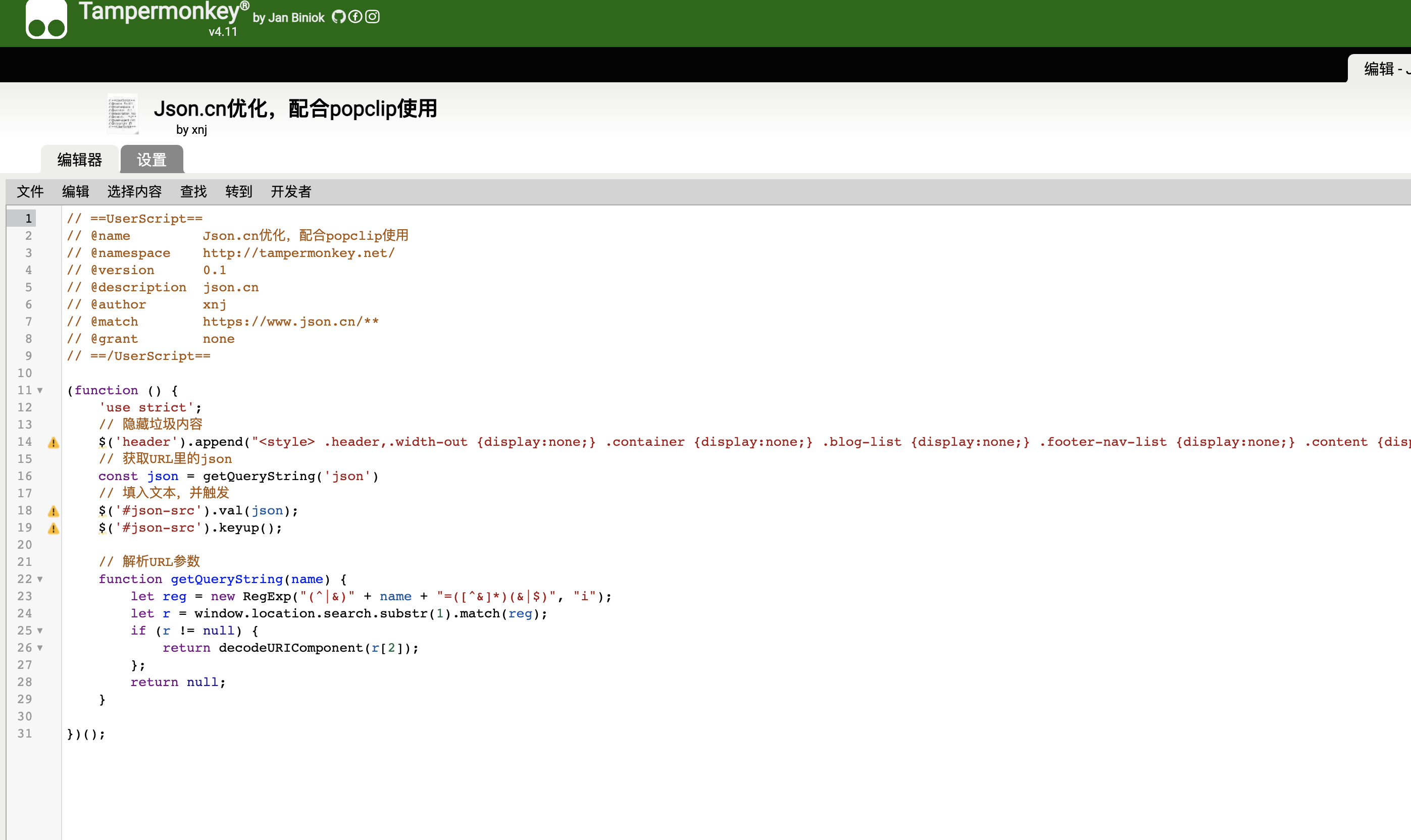Open the GitHub icon link in header

pyautogui.click(x=338, y=17)
